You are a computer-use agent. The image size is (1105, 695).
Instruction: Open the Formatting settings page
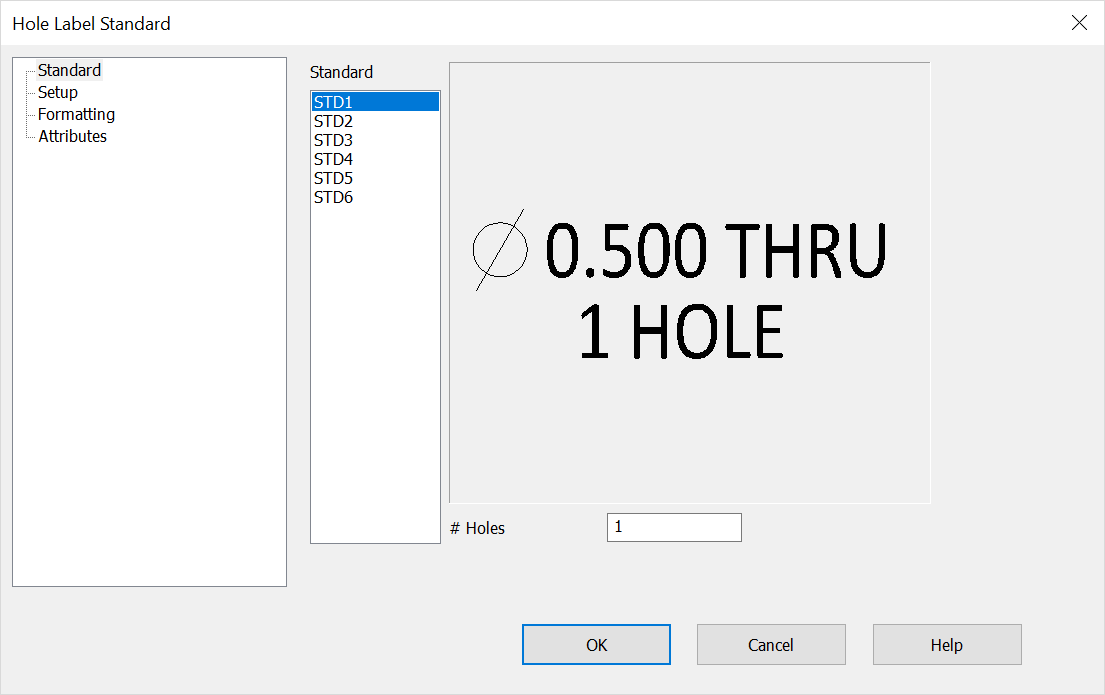click(76, 114)
